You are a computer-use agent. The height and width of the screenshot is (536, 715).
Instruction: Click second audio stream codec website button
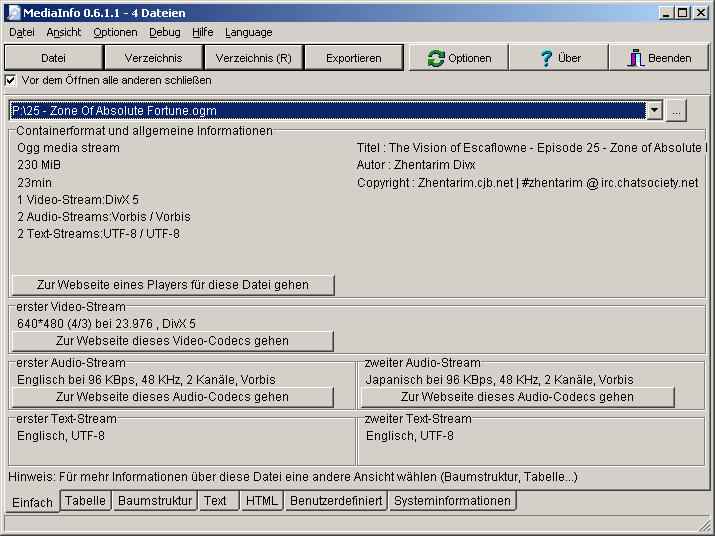coord(517,397)
